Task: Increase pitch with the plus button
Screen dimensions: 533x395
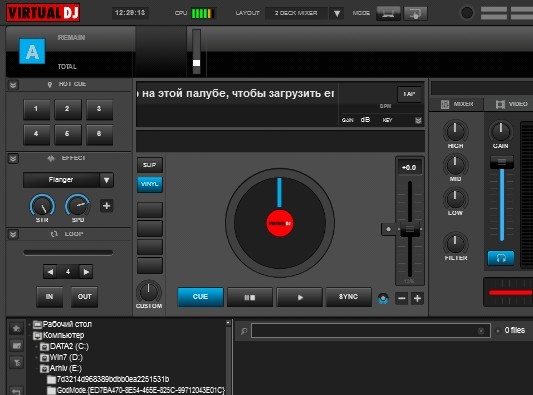Action: coord(417,298)
